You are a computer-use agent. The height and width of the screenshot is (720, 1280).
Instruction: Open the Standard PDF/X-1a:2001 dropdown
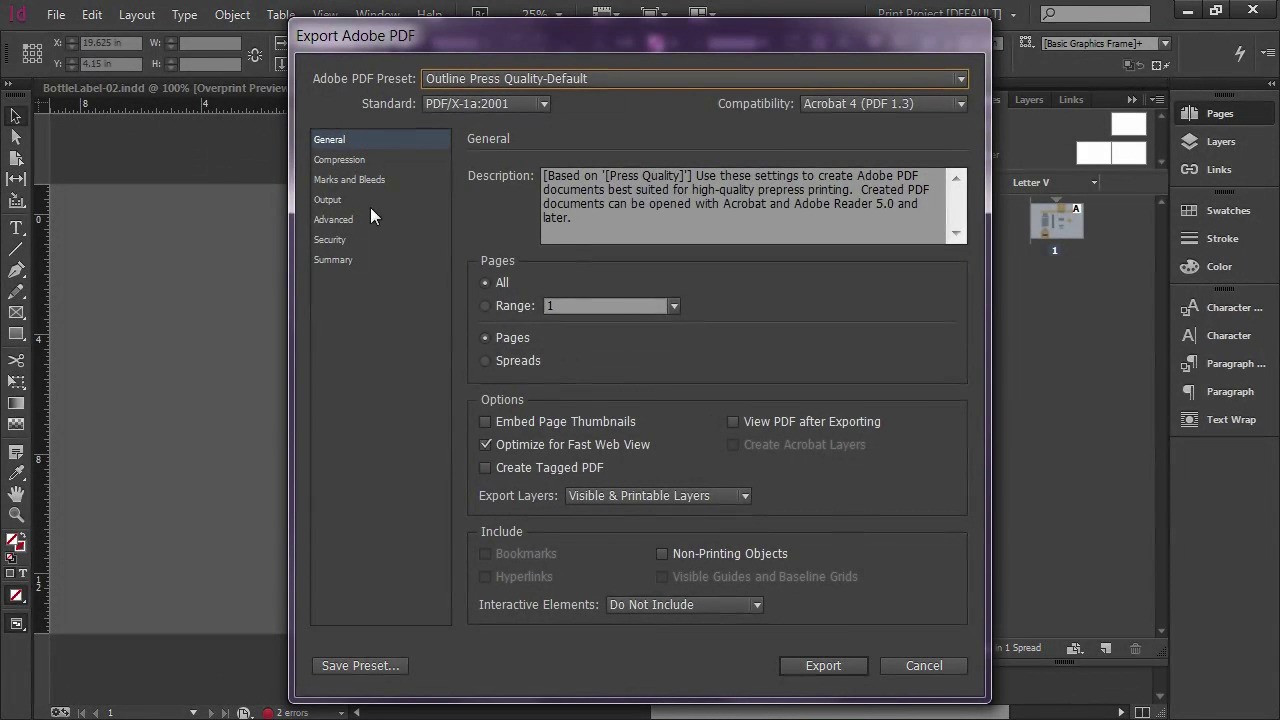tap(486, 104)
